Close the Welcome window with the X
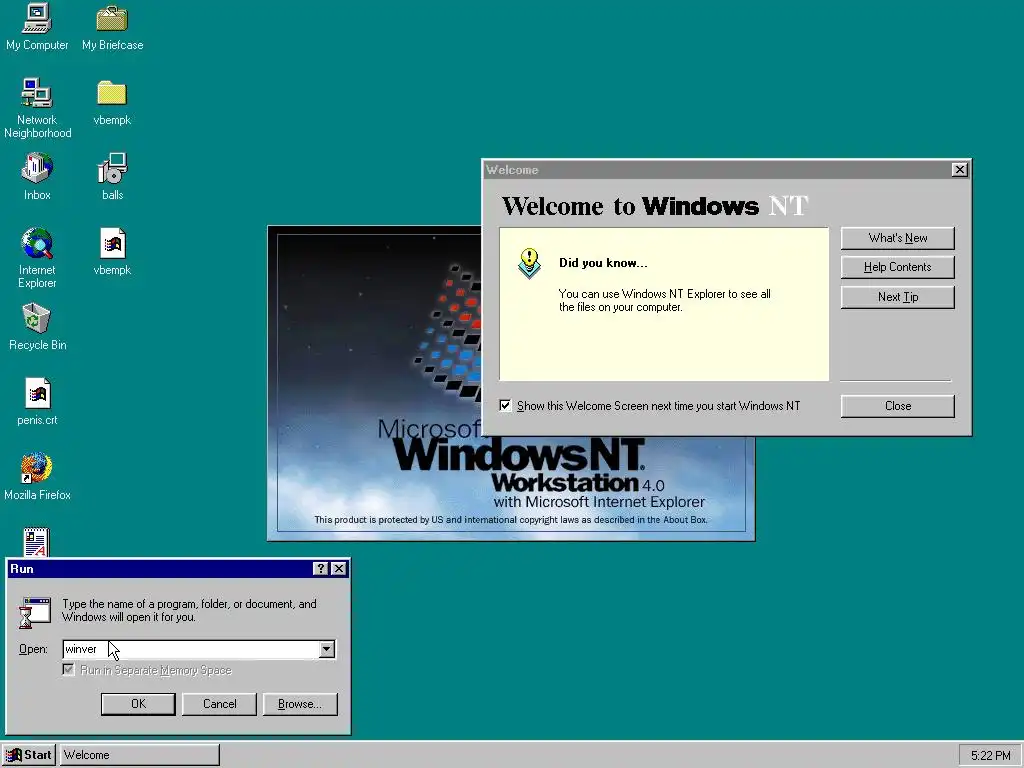This screenshot has width=1024, height=768. 959,170
